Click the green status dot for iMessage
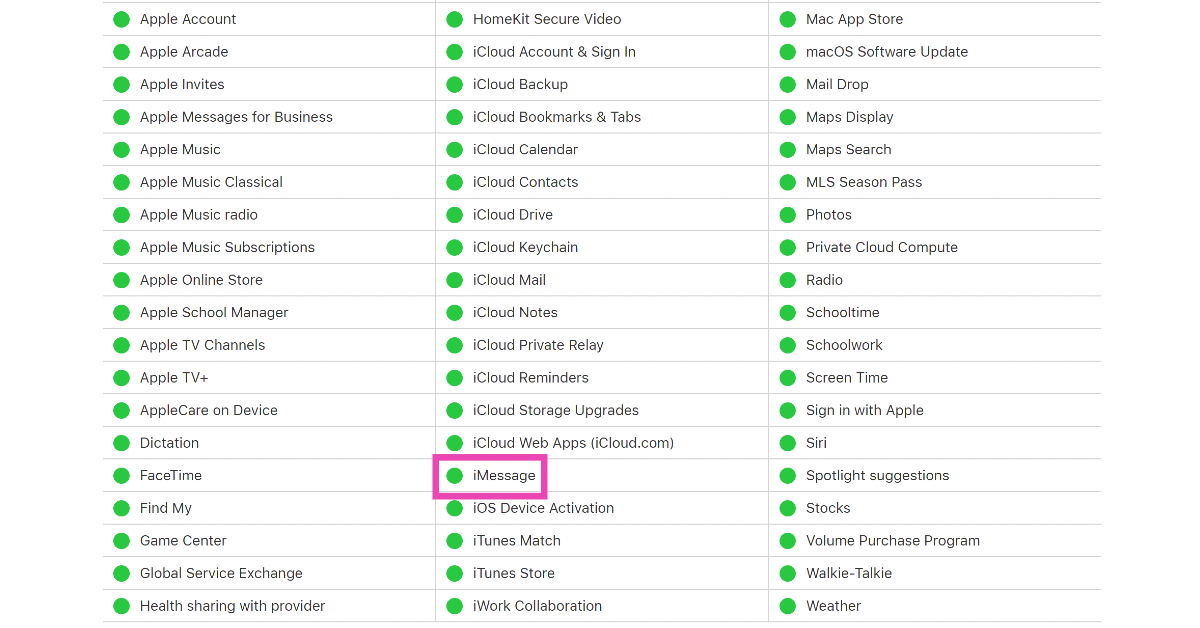The width and height of the screenshot is (1200, 628). coord(454,476)
